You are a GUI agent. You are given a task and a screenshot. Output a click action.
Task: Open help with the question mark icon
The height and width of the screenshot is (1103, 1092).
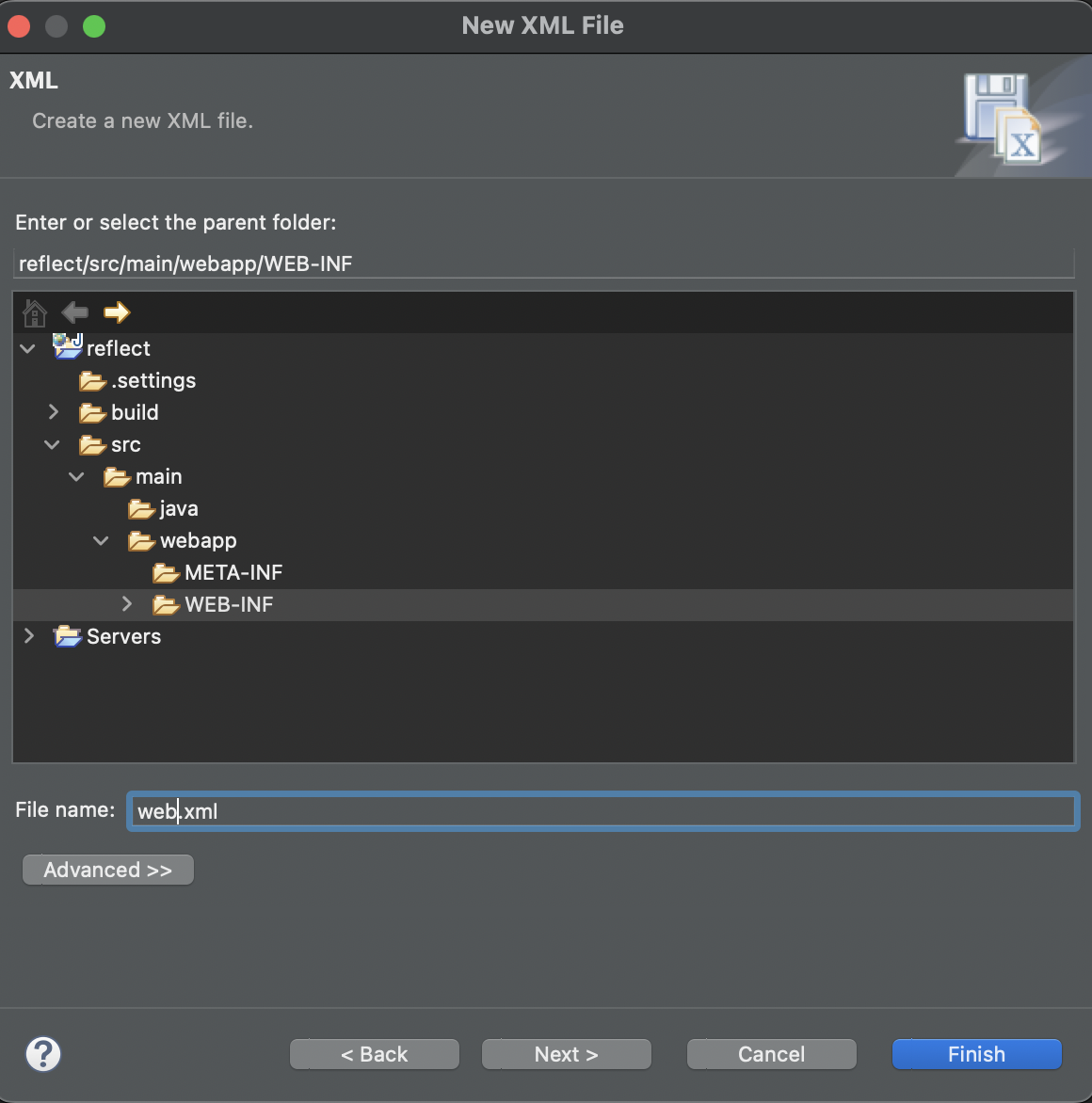click(x=43, y=1054)
